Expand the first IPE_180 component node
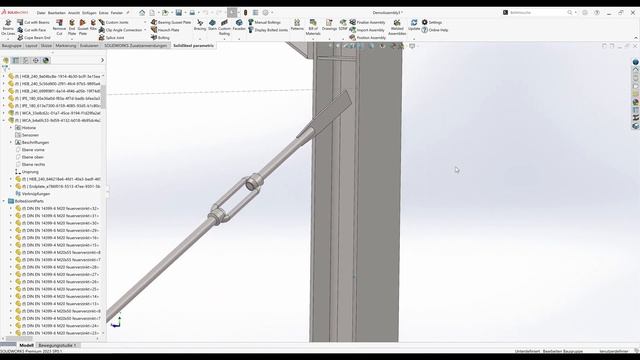This screenshot has height=360, width=640. tap(4, 98)
